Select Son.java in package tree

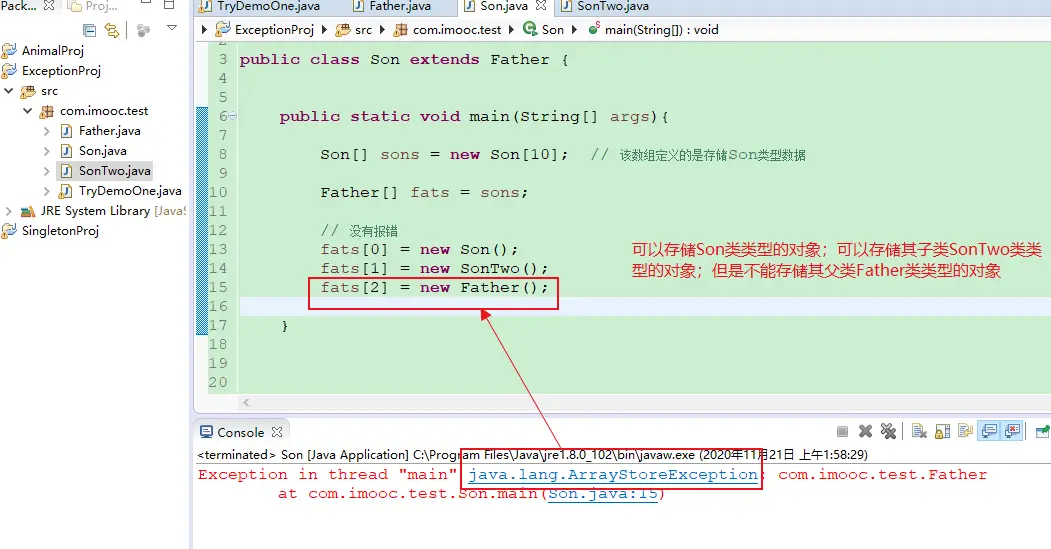point(103,151)
